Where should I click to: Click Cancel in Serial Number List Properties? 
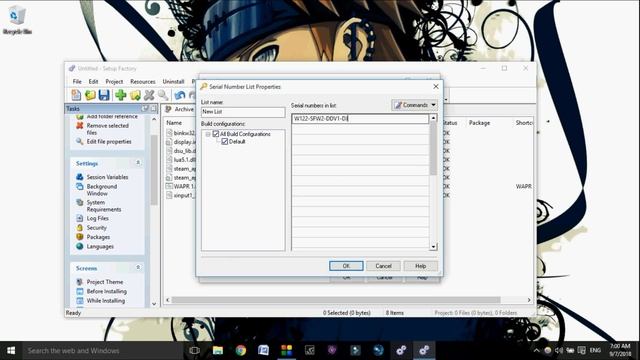(x=383, y=266)
